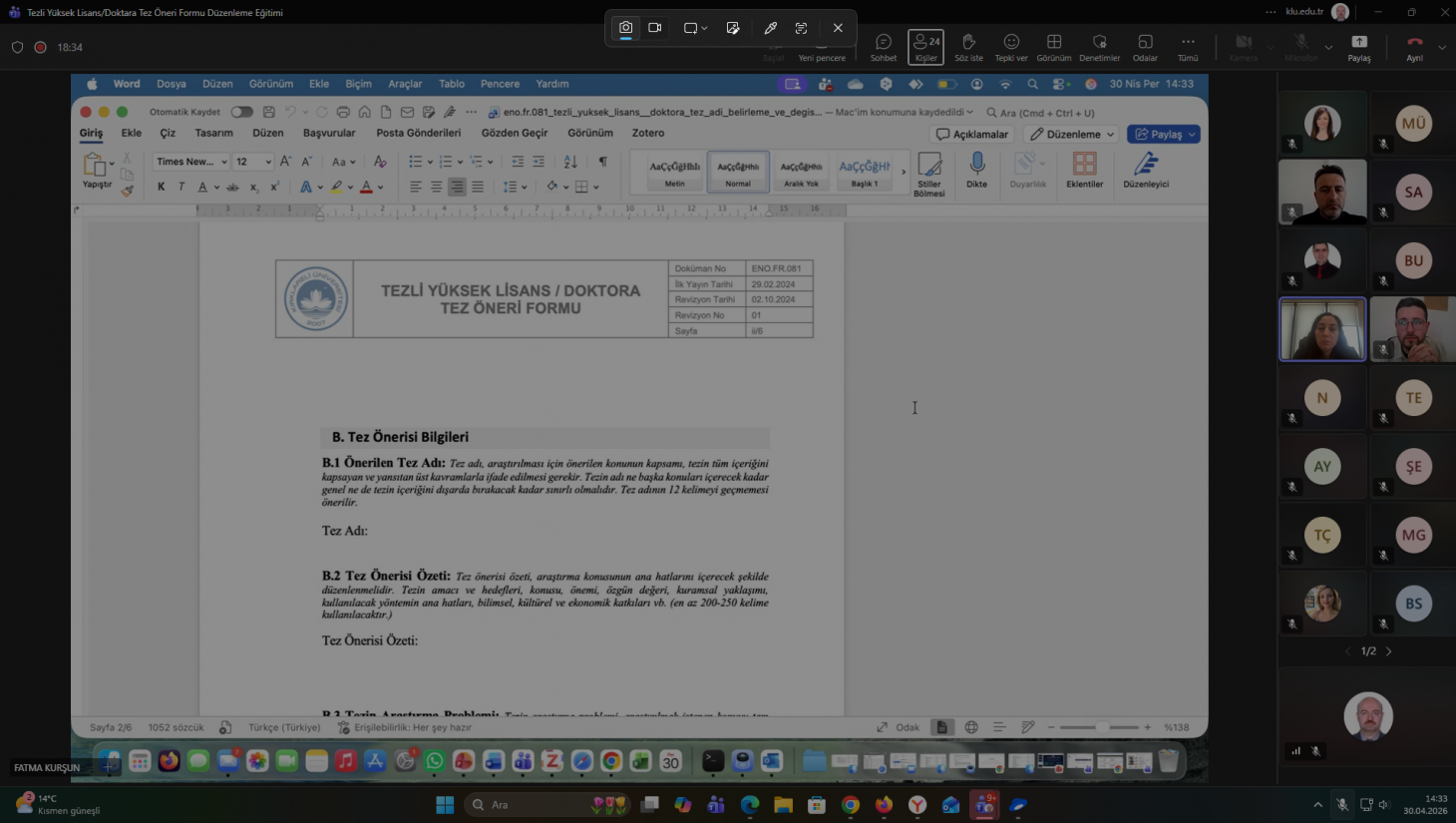The height and width of the screenshot is (823, 1456).
Task: Open the Stiller Bölmesi pane
Action: (x=928, y=174)
